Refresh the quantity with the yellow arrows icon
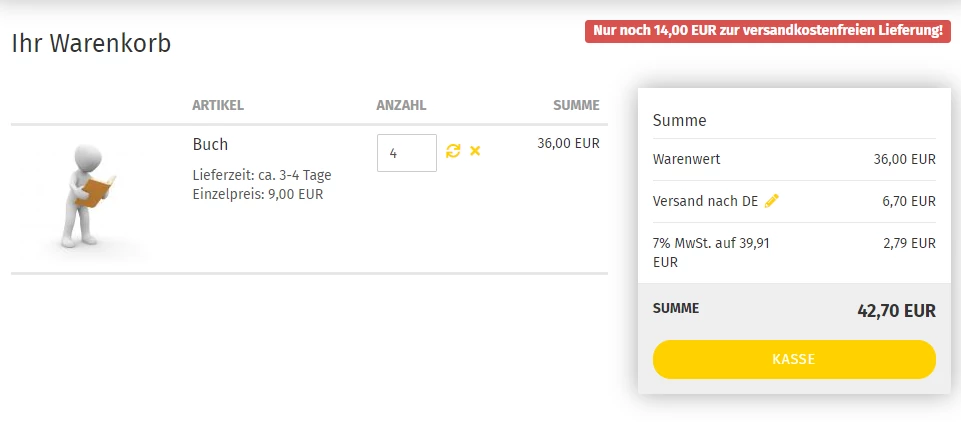 [453, 151]
